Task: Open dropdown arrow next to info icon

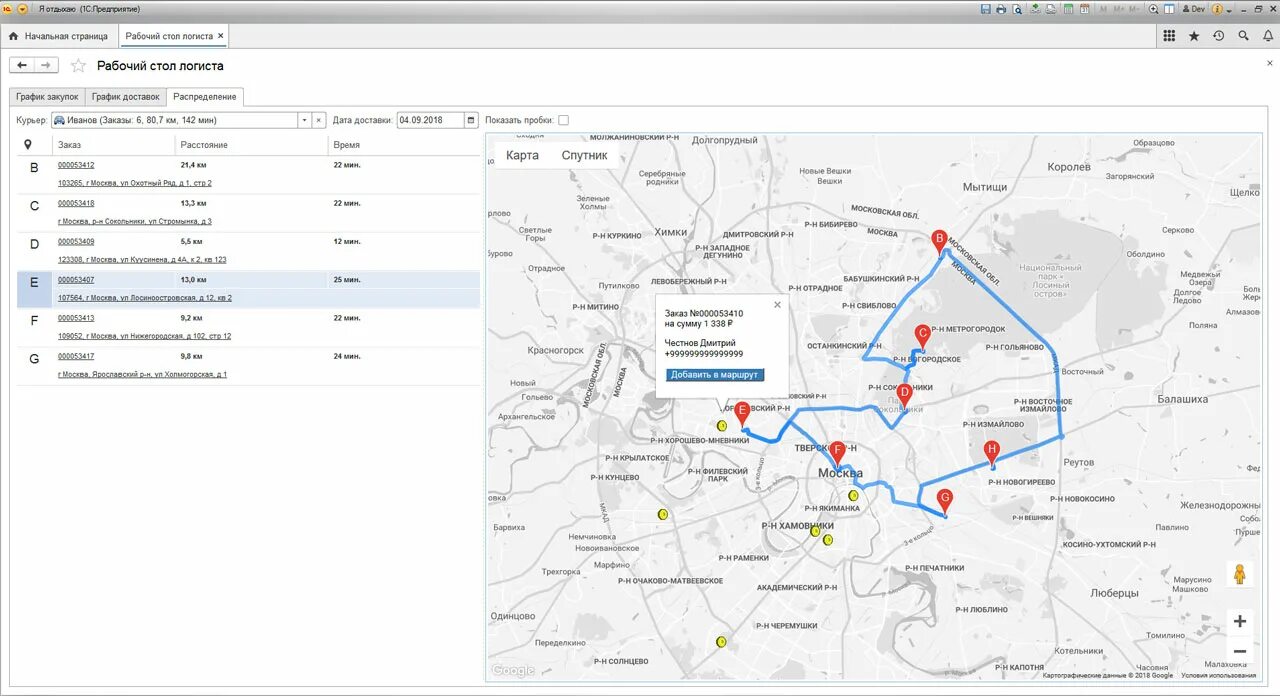Action: (x=1229, y=10)
